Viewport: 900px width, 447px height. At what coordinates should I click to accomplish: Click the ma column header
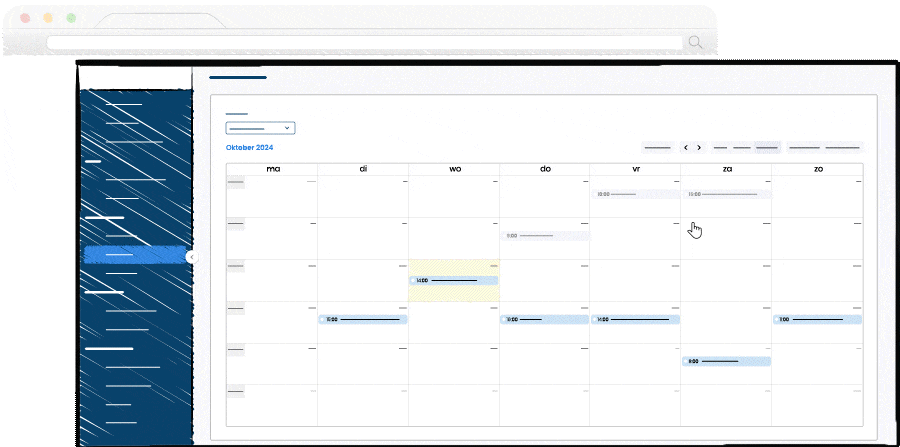273,169
